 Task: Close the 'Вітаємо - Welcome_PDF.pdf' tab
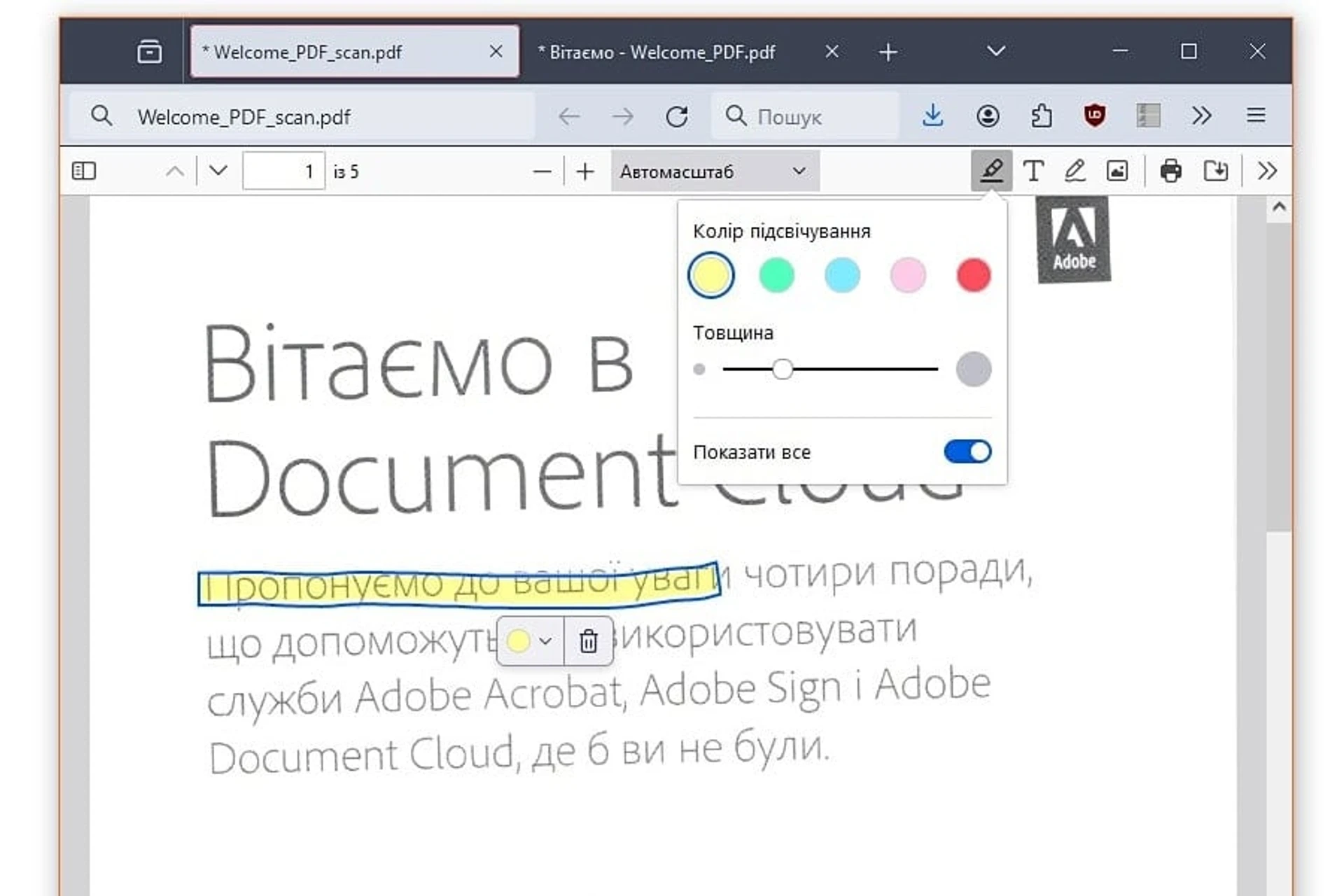click(x=832, y=51)
